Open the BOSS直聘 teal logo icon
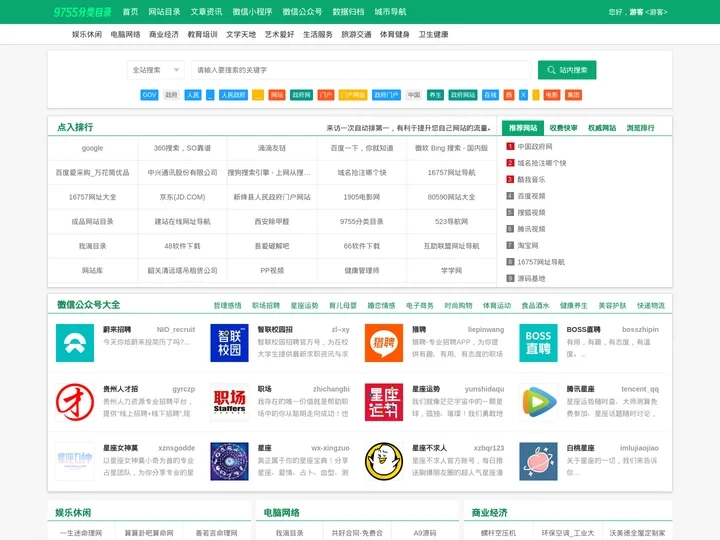The width and height of the screenshot is (720, 540). [538, 343]
